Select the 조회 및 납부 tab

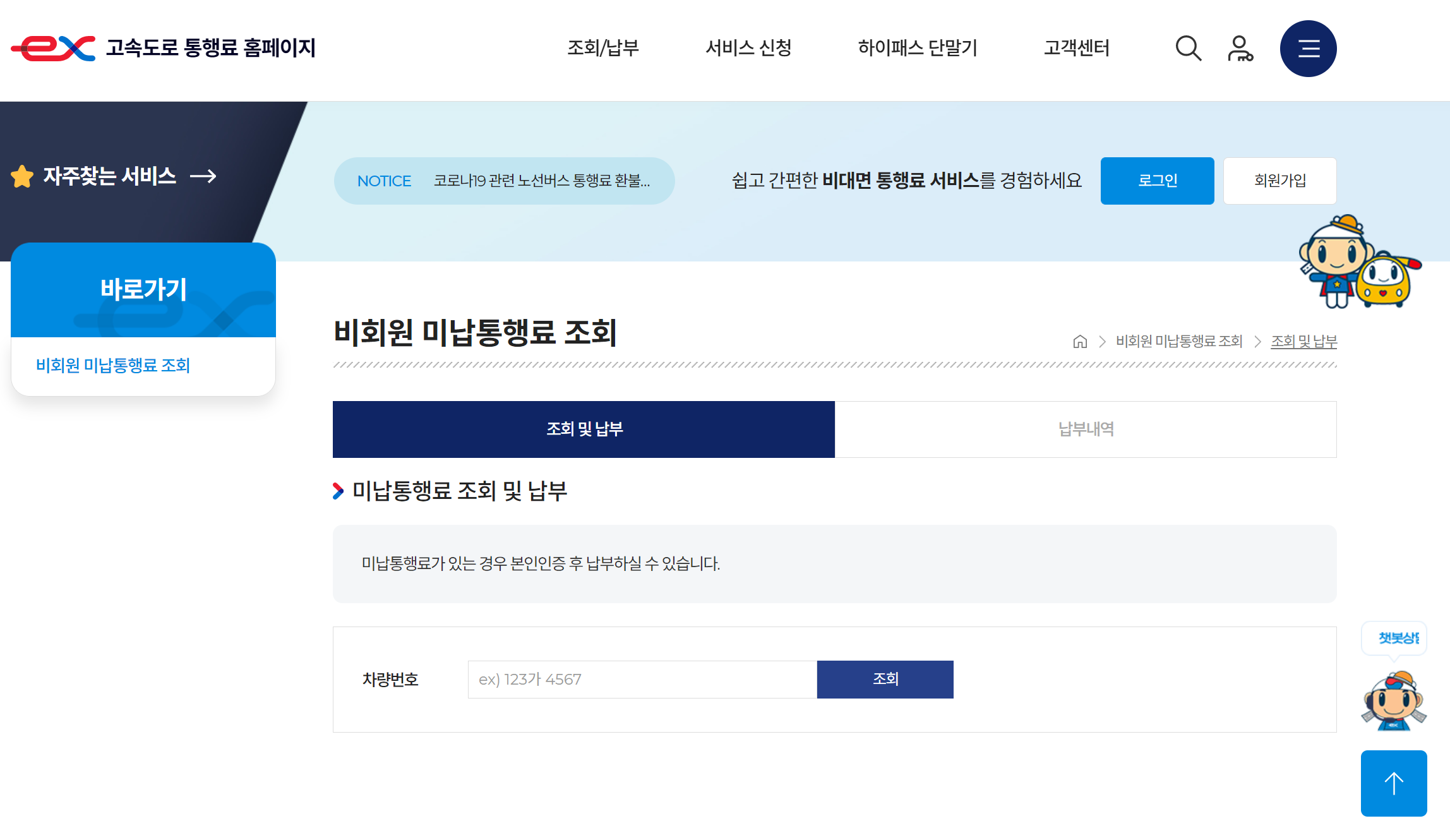(x=584, y=429)
